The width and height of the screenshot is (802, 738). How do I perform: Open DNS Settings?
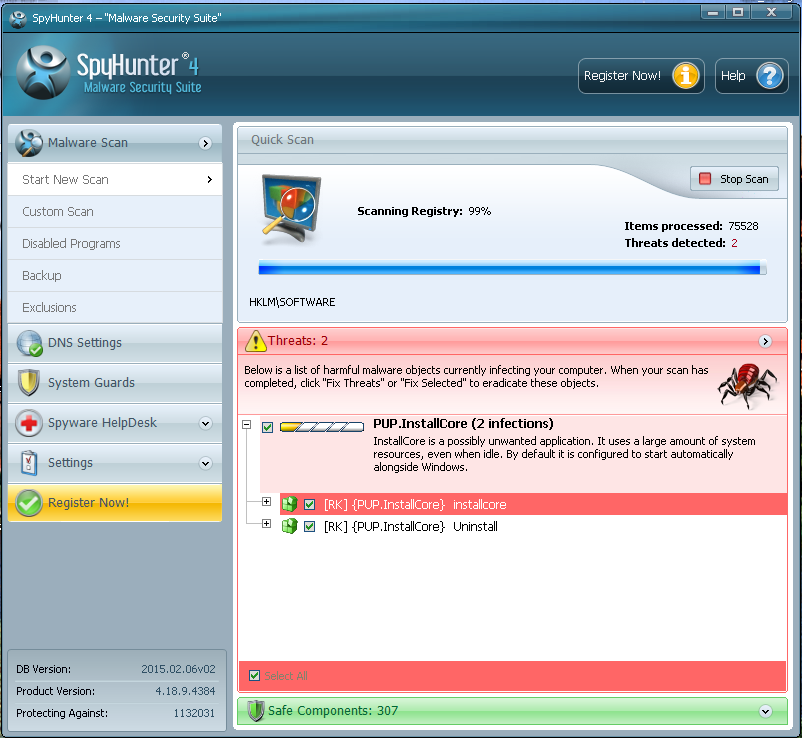coord(115,343)
